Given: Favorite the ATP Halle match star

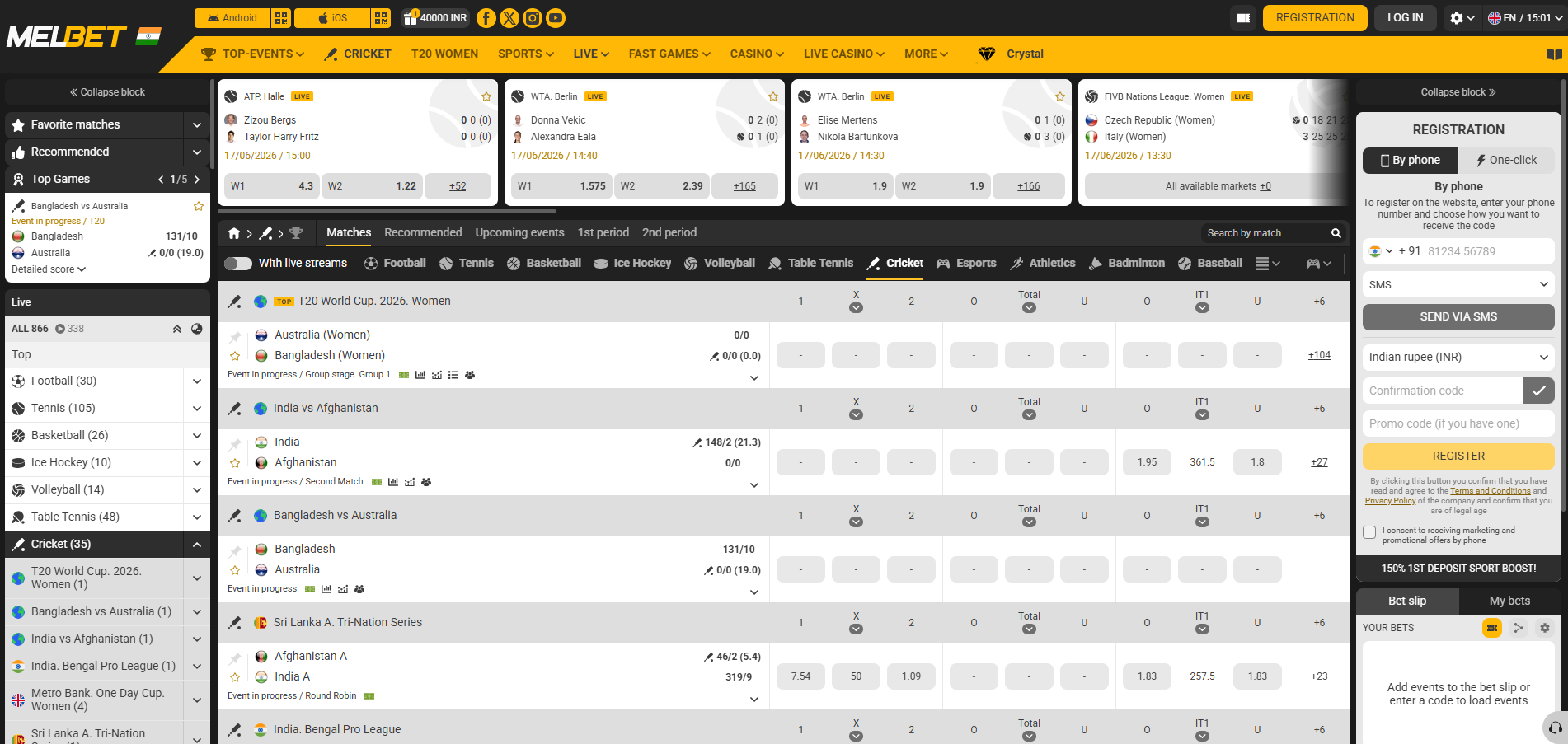Looking at the screenshot, I should 486,96.
